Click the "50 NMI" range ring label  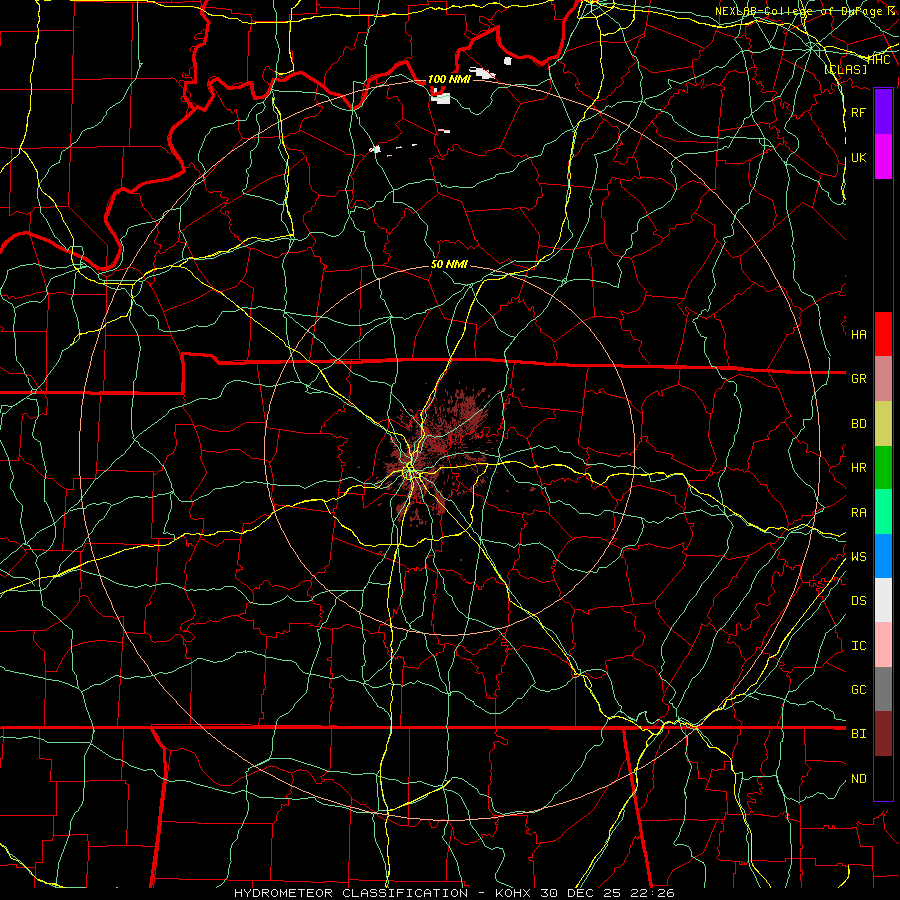coord(449,264)
